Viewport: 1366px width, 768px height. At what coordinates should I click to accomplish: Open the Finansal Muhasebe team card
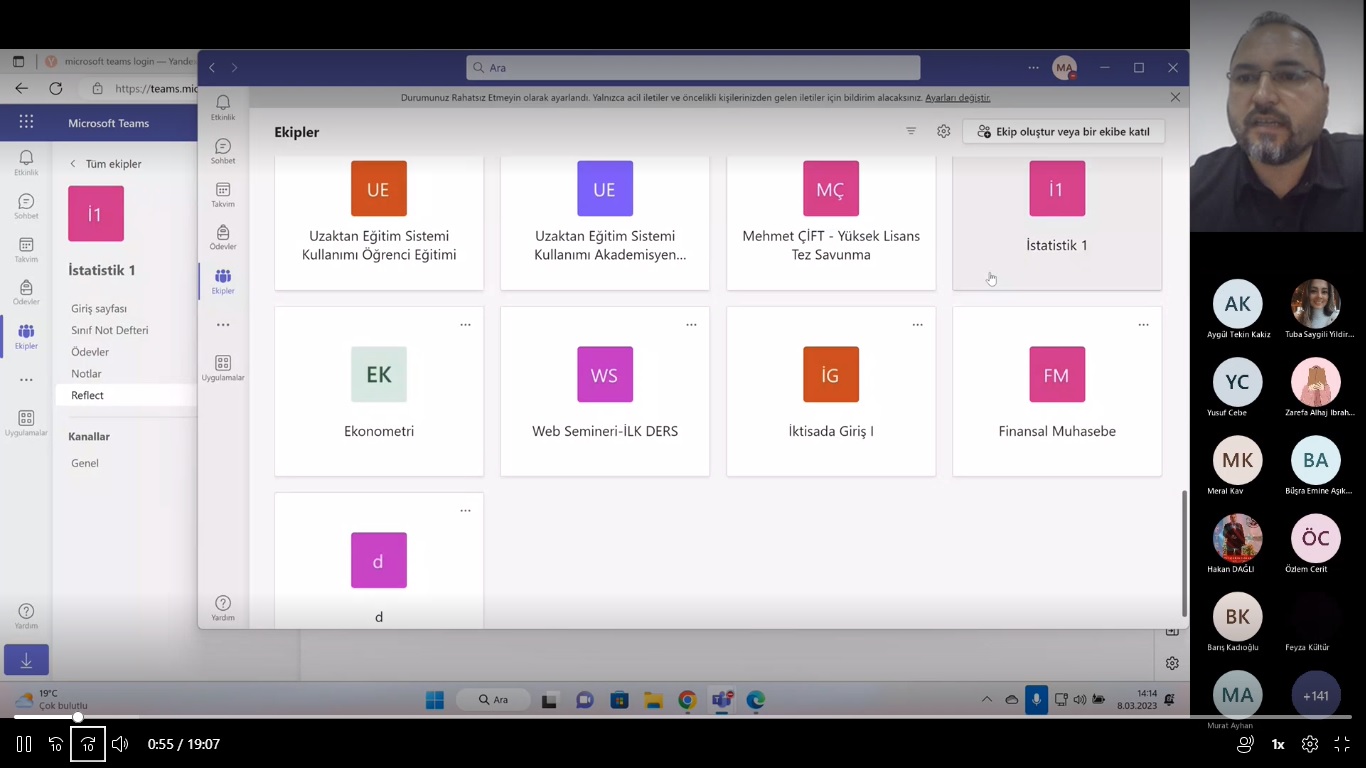(1057, 392)
